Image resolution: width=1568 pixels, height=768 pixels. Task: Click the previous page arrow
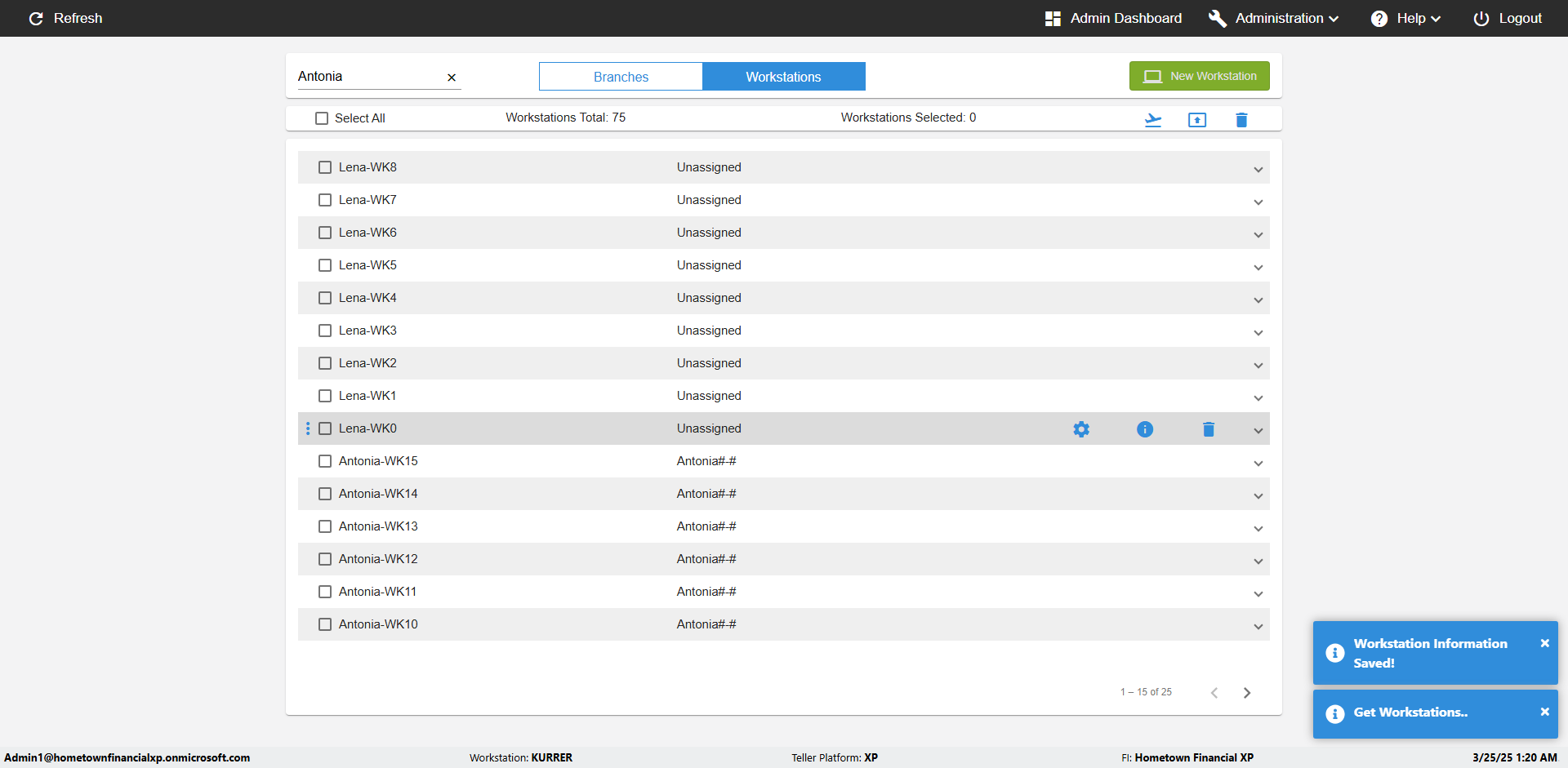point(1214,693)
